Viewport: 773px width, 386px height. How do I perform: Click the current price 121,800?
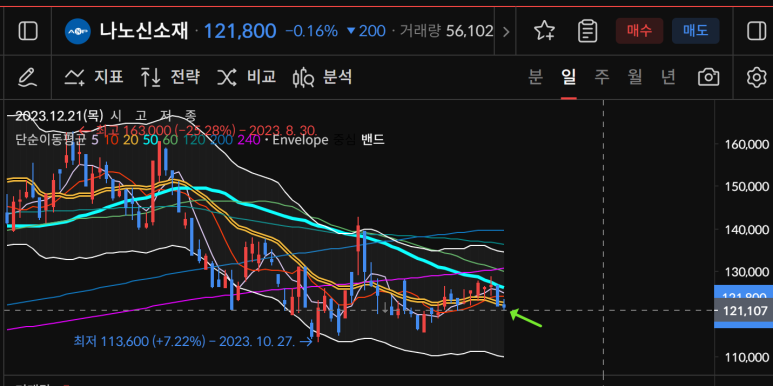[240, 32]
